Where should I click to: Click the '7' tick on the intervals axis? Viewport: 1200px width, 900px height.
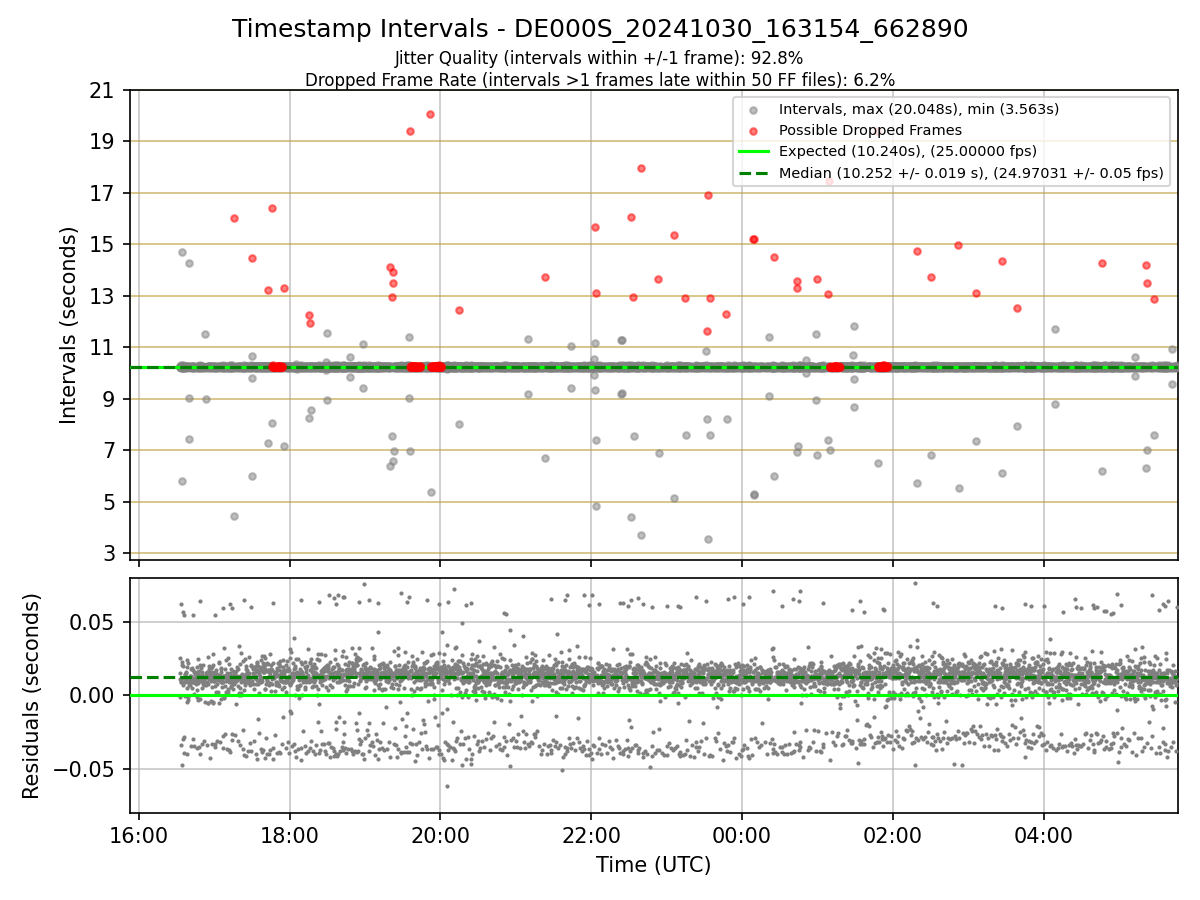[x=109, y=450]
